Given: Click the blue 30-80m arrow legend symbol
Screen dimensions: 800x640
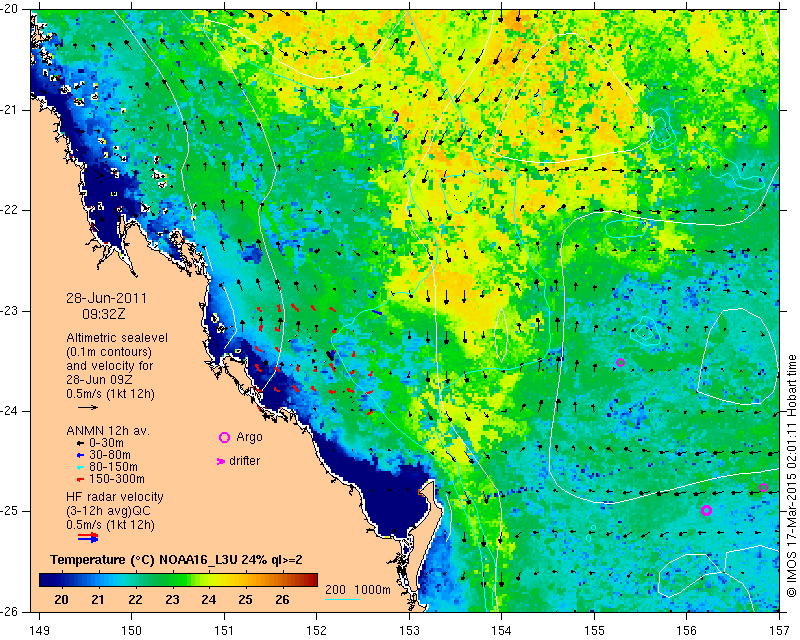Looking at the screenshot, I should [80, 455].
